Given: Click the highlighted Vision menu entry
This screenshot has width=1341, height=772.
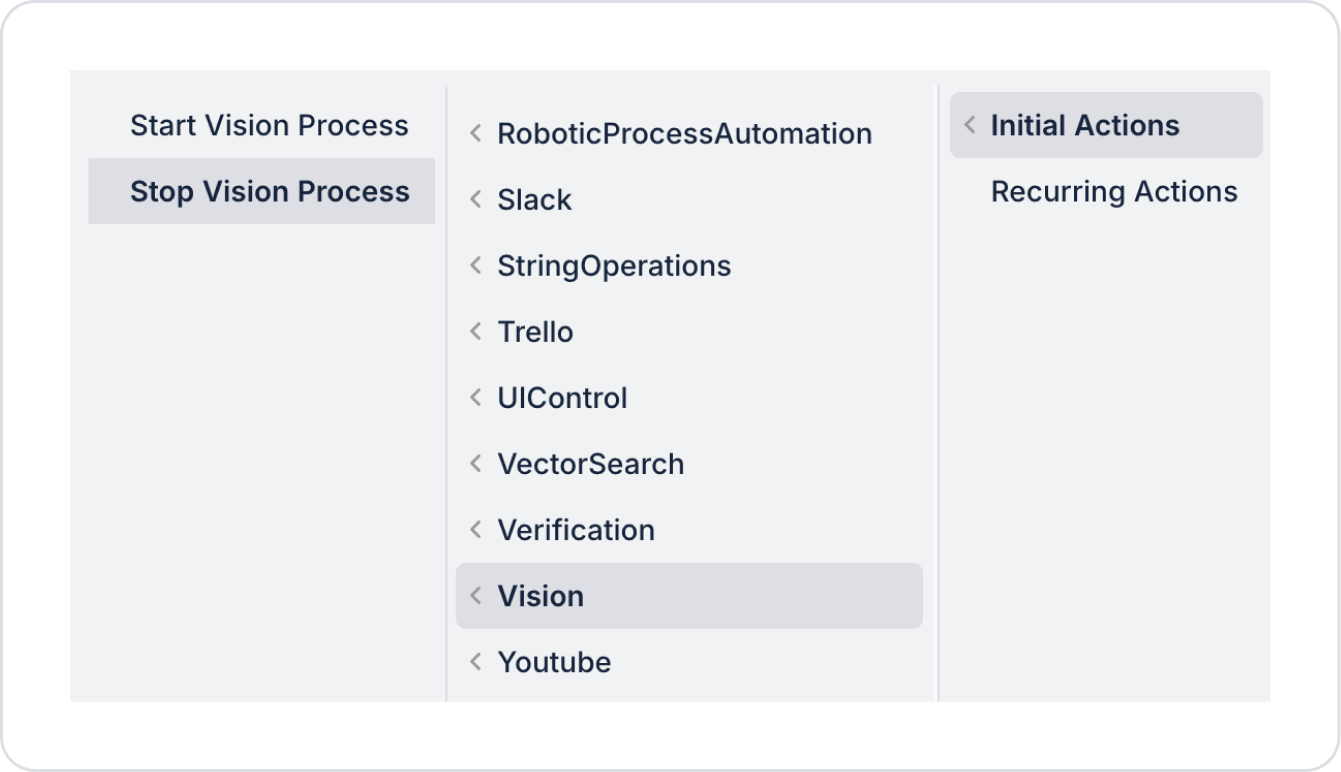Looking at the screenshot, I should [x=541, y=596].
